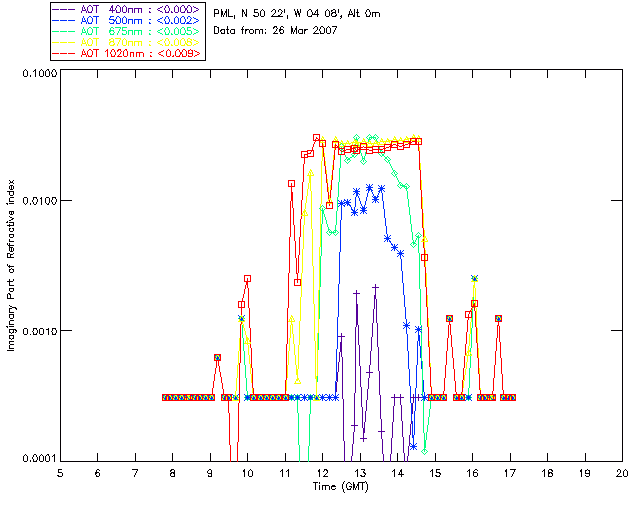Click the 'Data from: 26 Mar 2007' text
640x512 pixels.
tap(275, 30)
